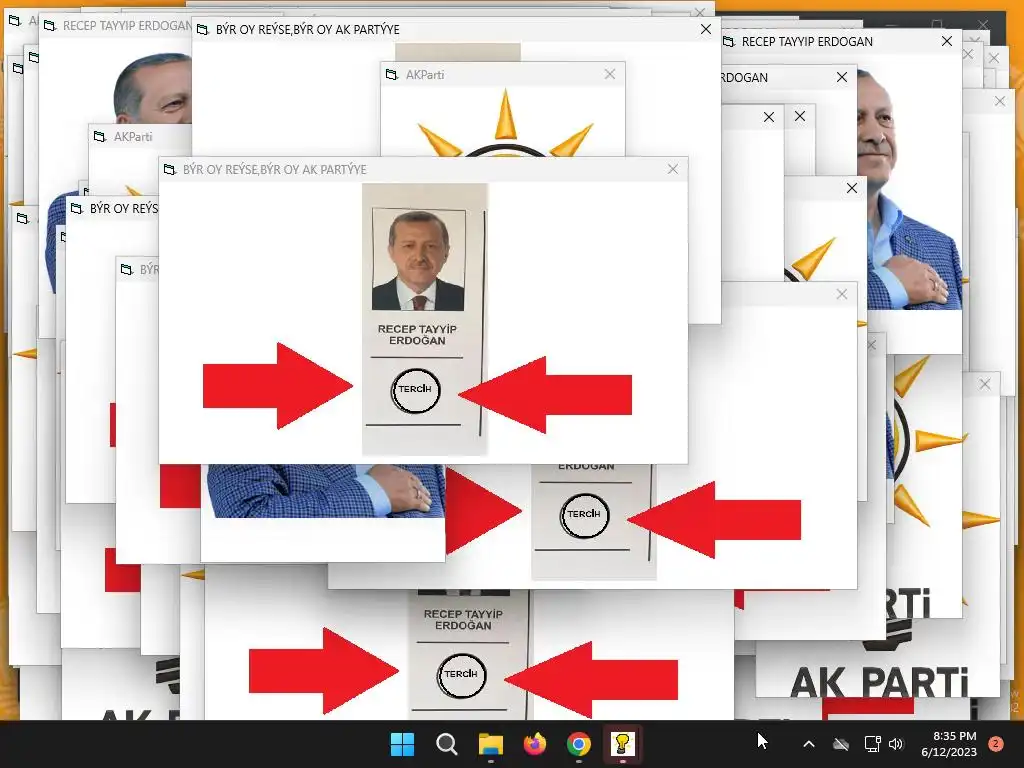
Task: Click the central AKParti window's title icon
Action: 392,75
